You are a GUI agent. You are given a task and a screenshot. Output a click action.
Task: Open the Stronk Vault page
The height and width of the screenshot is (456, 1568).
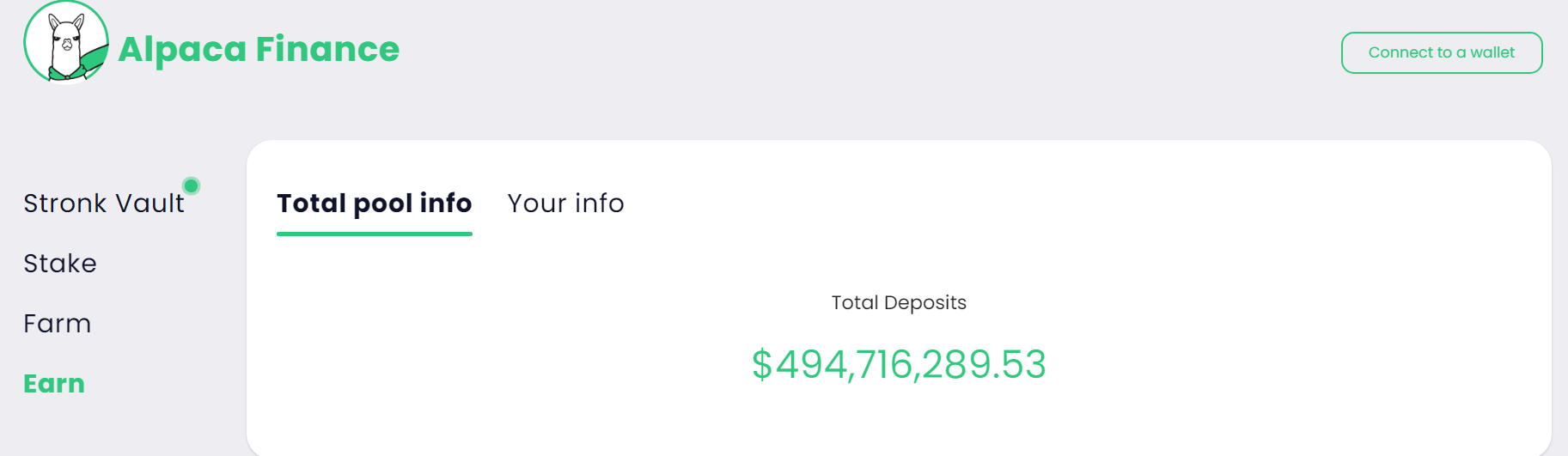(103, 204)
